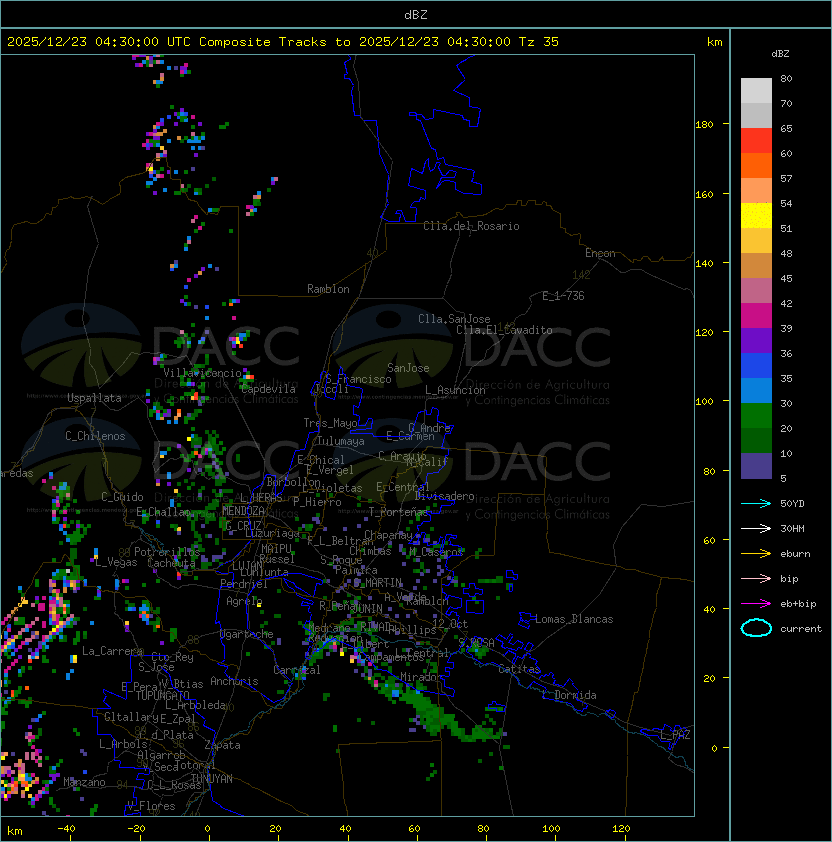Click the '50YD' legend label

coord(792,503)
